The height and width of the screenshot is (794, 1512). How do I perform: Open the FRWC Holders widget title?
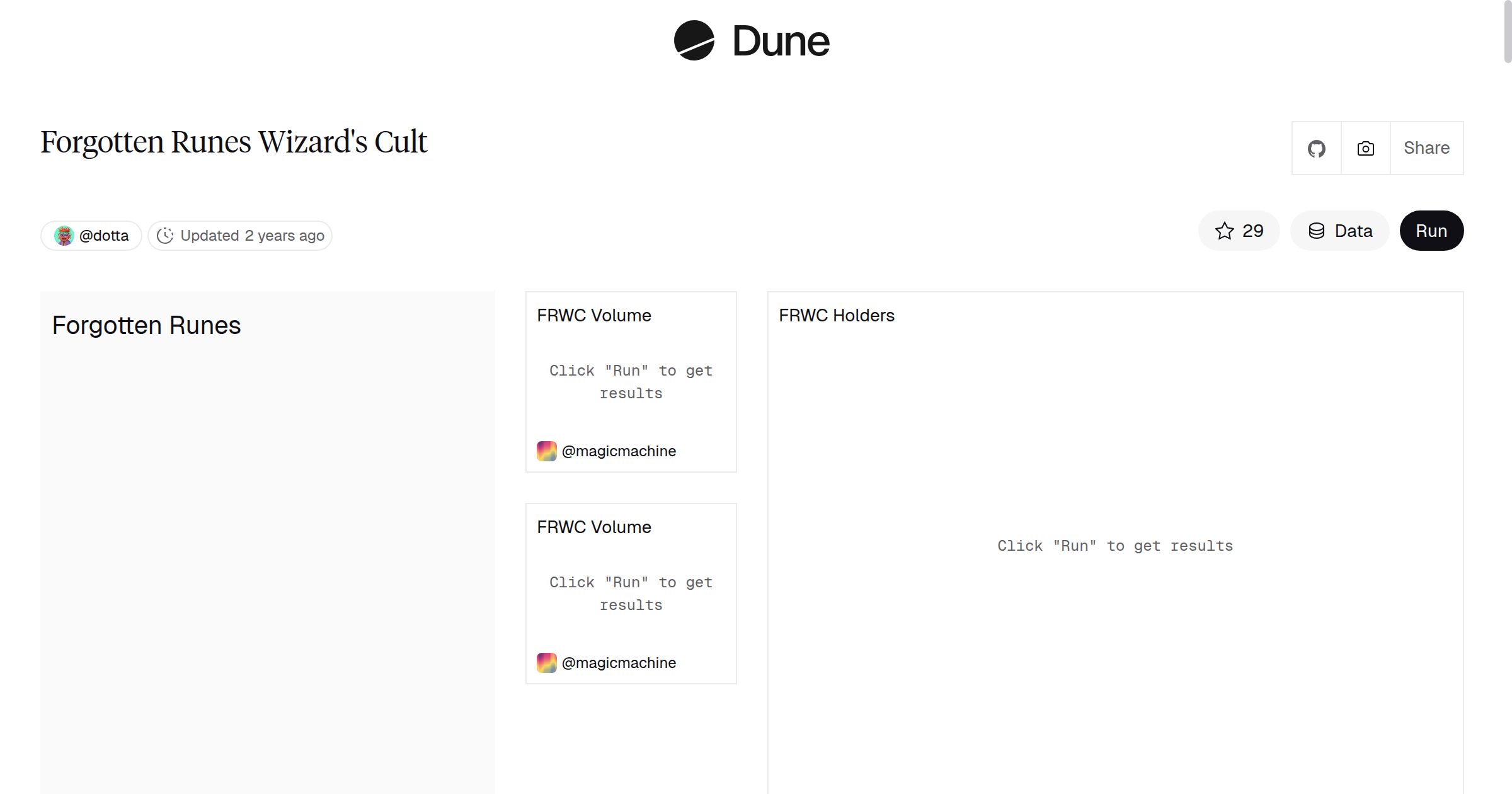pyautogui.click(x=836, y=315)
